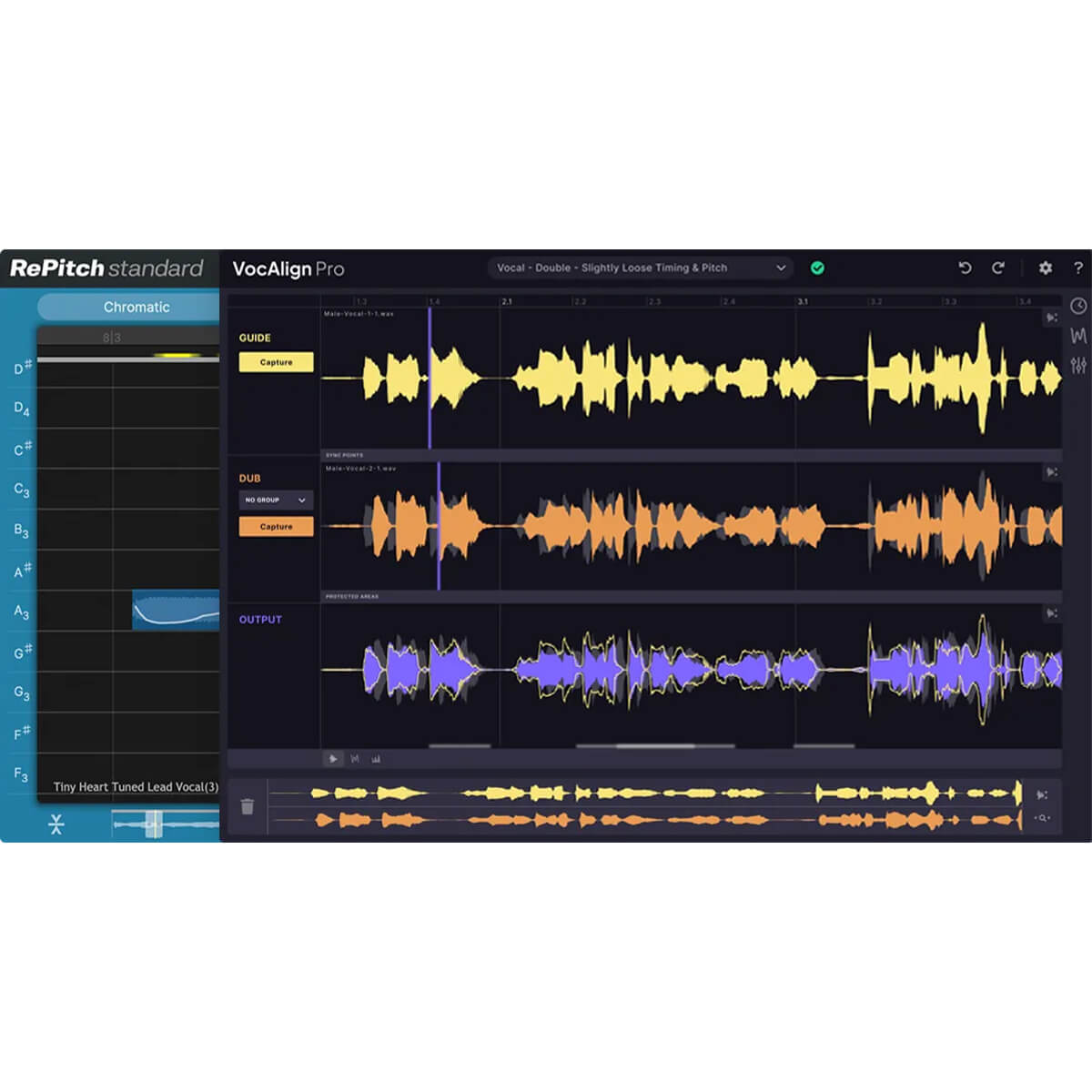This screenshot has width=1092, height=1092.
Task: Click the undo arrow in VocAlign Pro
Action: [965, 268]
